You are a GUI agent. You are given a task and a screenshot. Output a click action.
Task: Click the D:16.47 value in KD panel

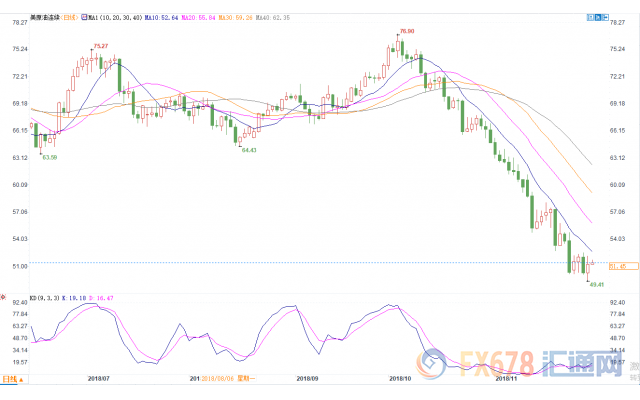(101, 298)
